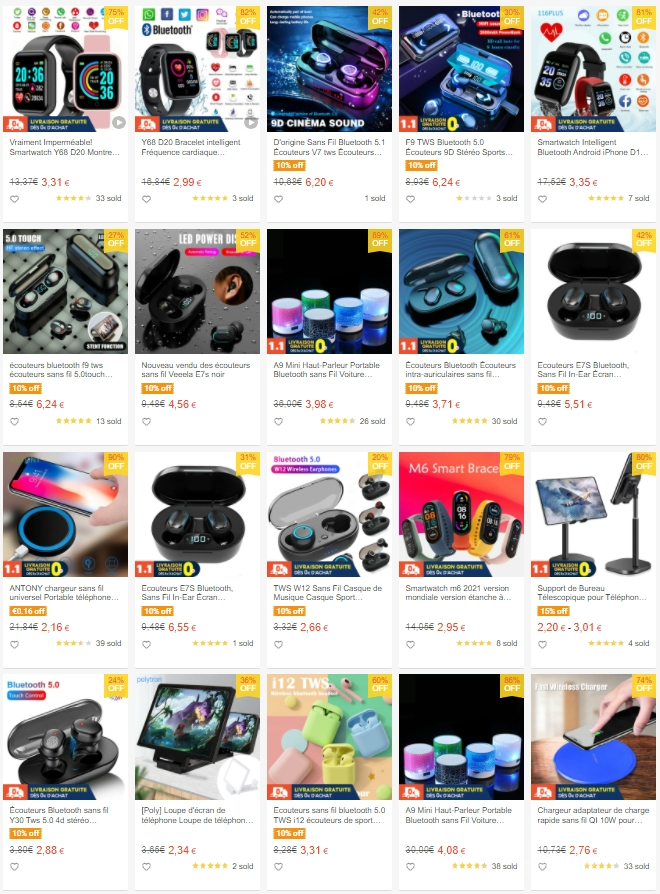
Task: Add Smartwatch Y68 D20 Montre to wishlist heart
Action: 15,199
